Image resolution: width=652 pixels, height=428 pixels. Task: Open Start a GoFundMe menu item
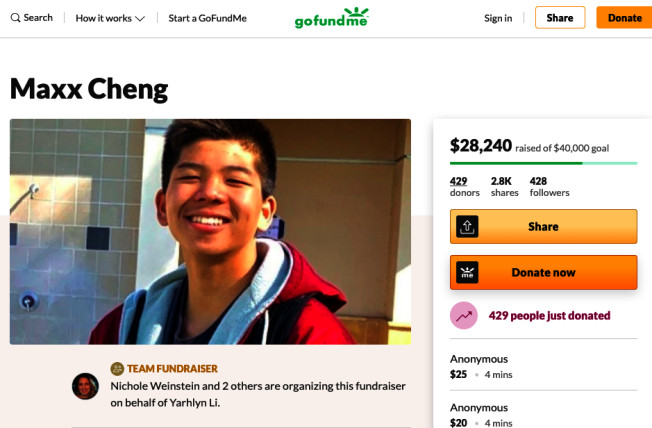[x=207, y=18]
